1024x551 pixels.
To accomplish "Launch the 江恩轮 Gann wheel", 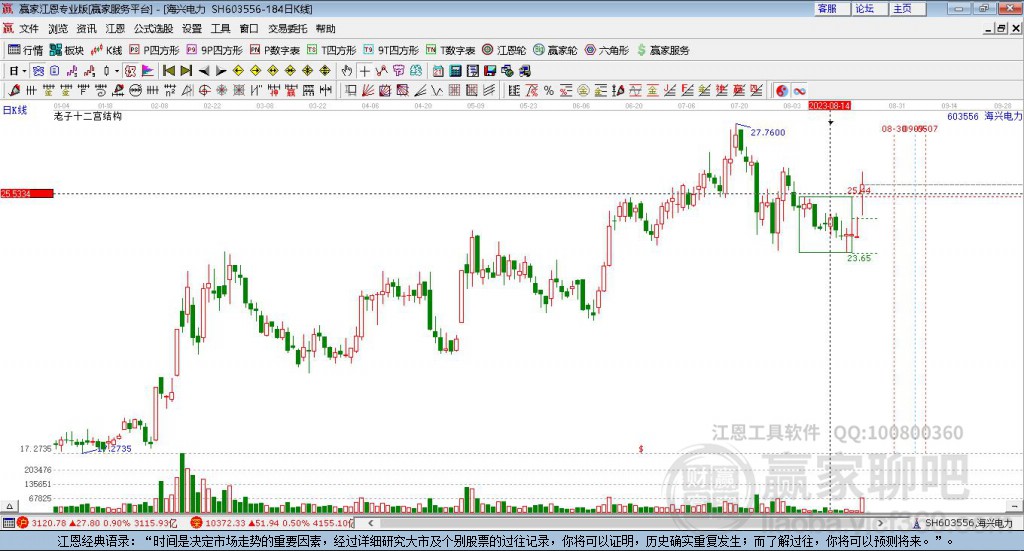I will 504,50.
